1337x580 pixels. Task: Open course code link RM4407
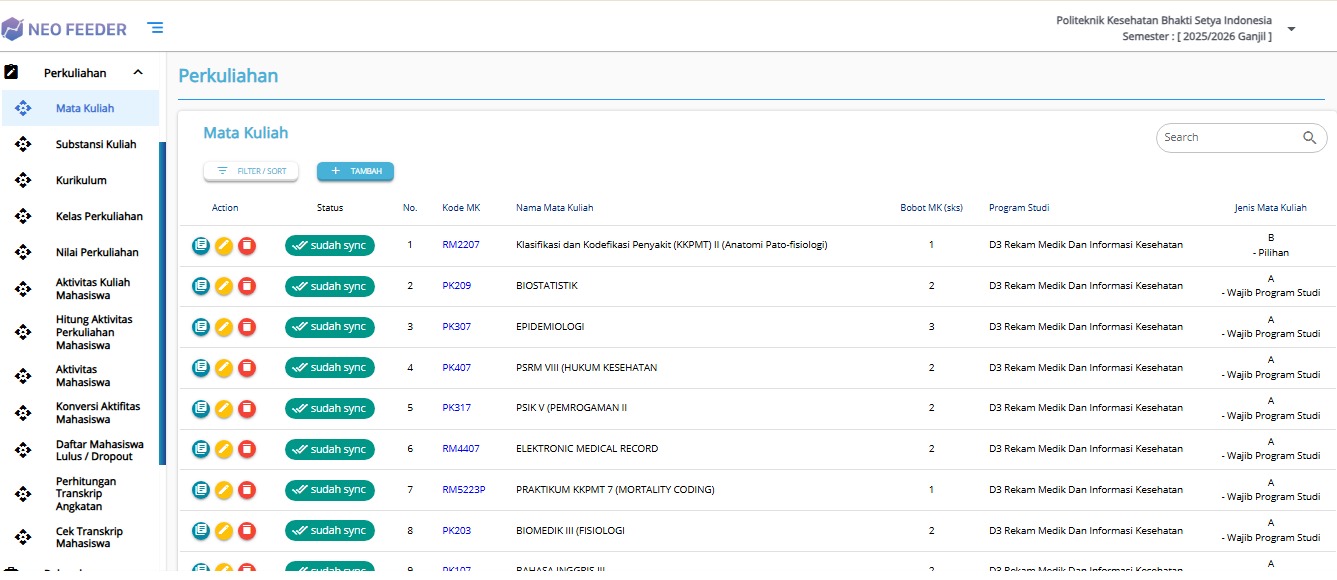[460, 449]
